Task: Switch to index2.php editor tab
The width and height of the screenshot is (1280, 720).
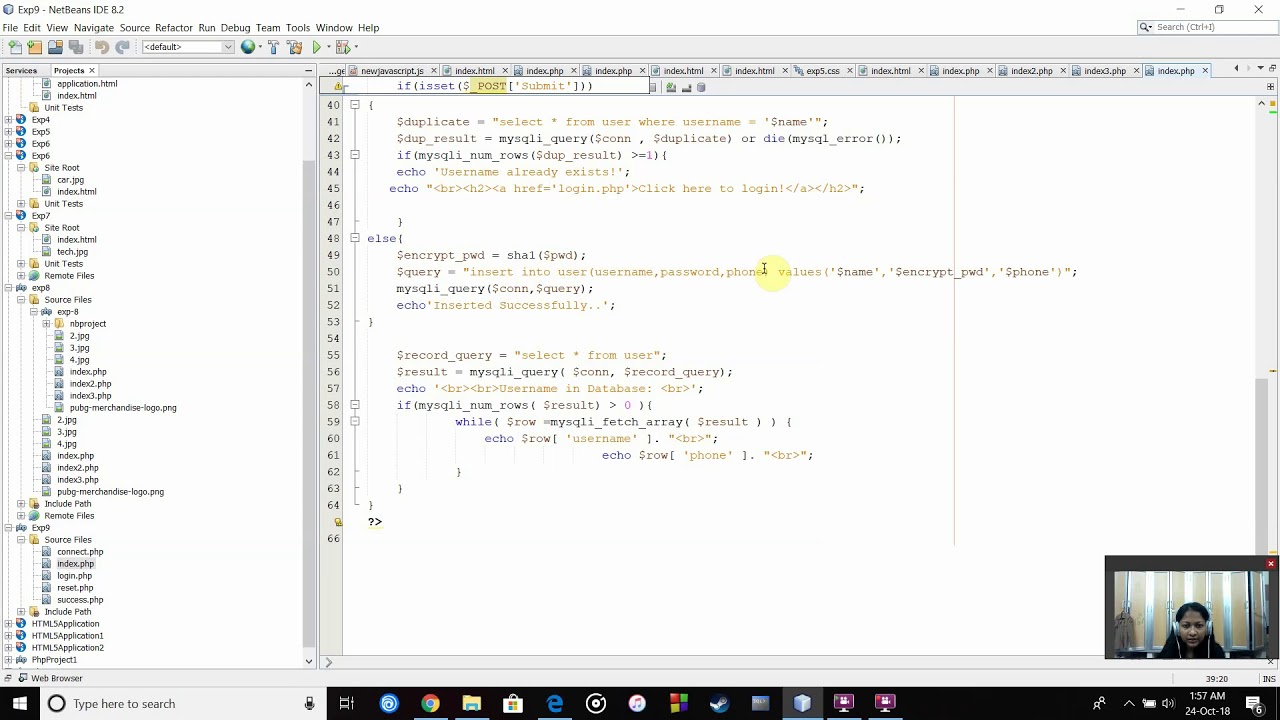Action: point(1031,71)
